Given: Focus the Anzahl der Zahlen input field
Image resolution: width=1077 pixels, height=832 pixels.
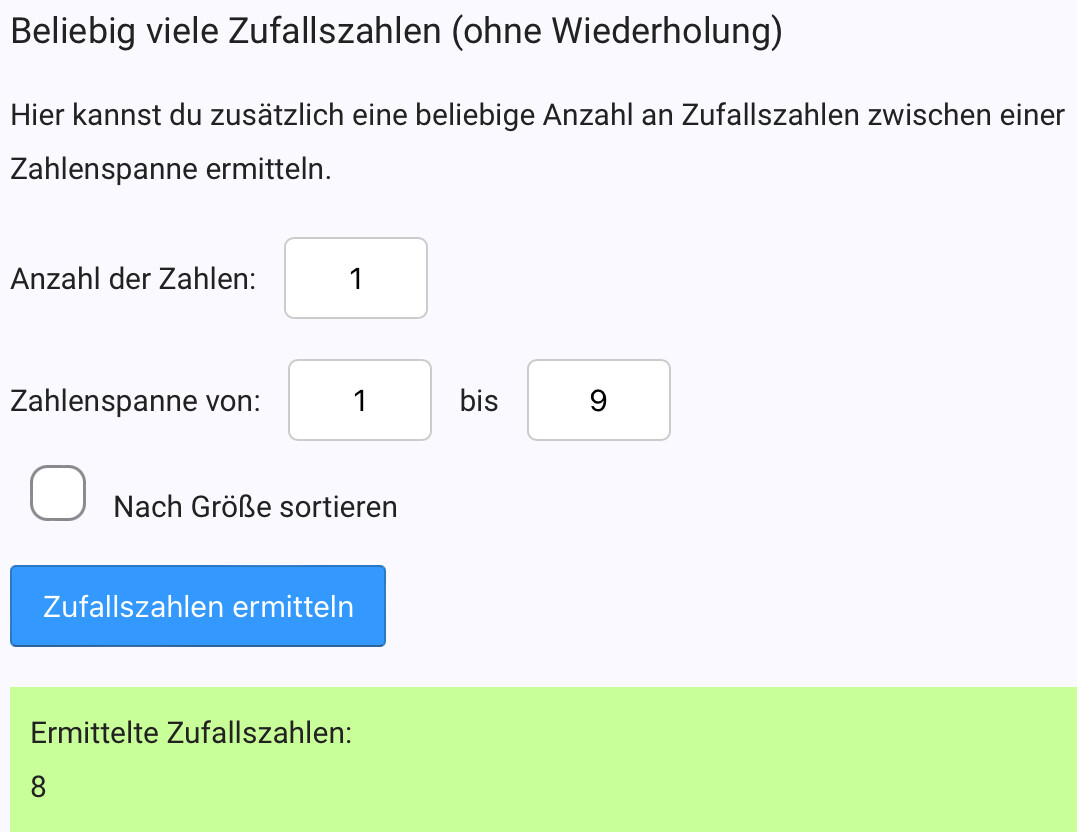Looking at the screenshot, I should [356, 278].
